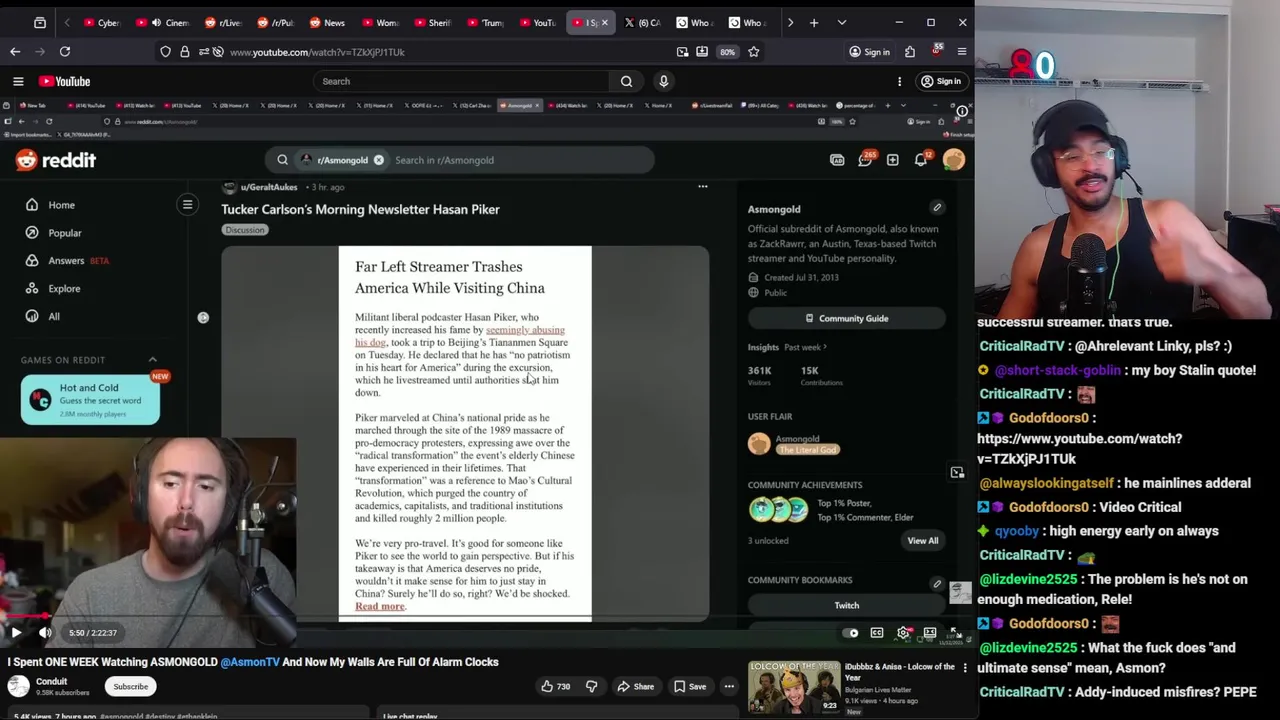Image resolution: width=1280 pixels, height=720 pixels.
Task: Switch to the News Reddit tab
Action: coord(327,22)
